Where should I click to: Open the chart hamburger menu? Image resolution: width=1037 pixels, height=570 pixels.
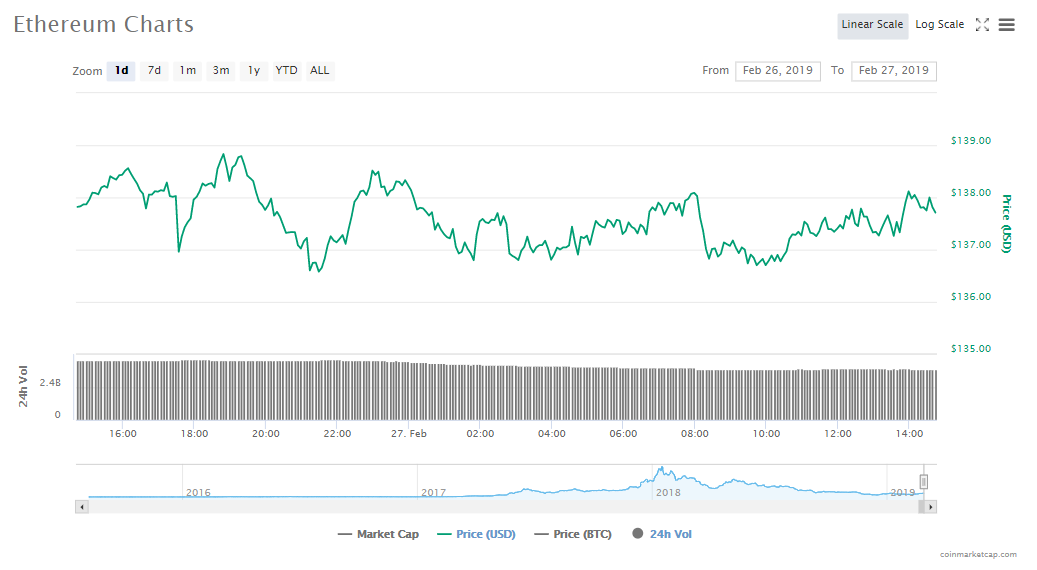click(1006, 25)
